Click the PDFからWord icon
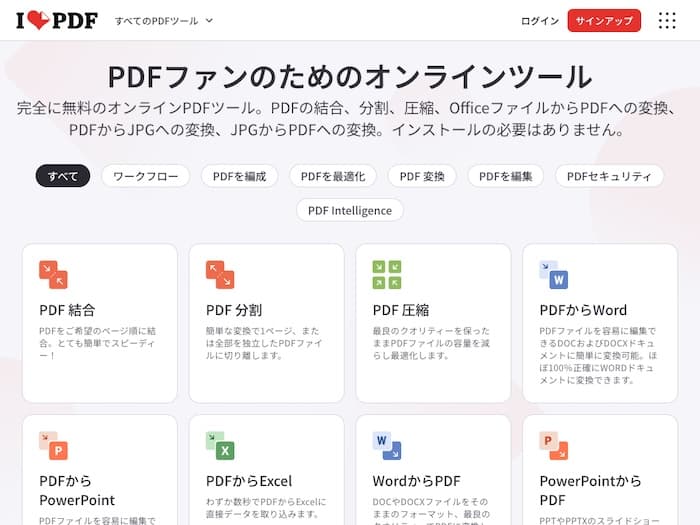Viewport: 700px width, 525px height. pyautogui.click(x=554, y=275)
